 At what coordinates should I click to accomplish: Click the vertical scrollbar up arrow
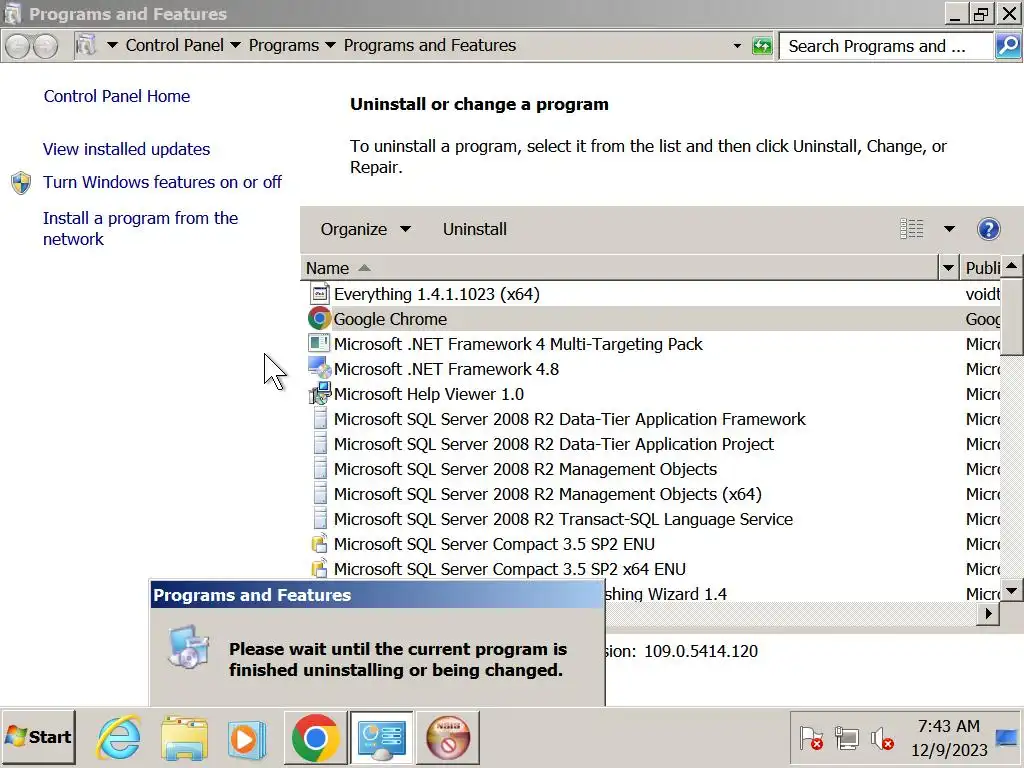click(1012, 266)
